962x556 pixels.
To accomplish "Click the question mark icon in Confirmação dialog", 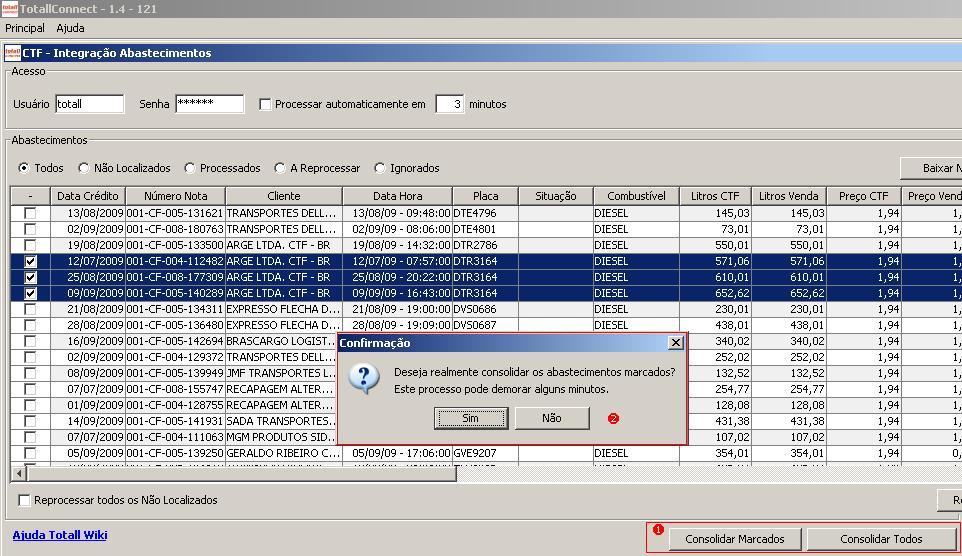I will [364, 378].
